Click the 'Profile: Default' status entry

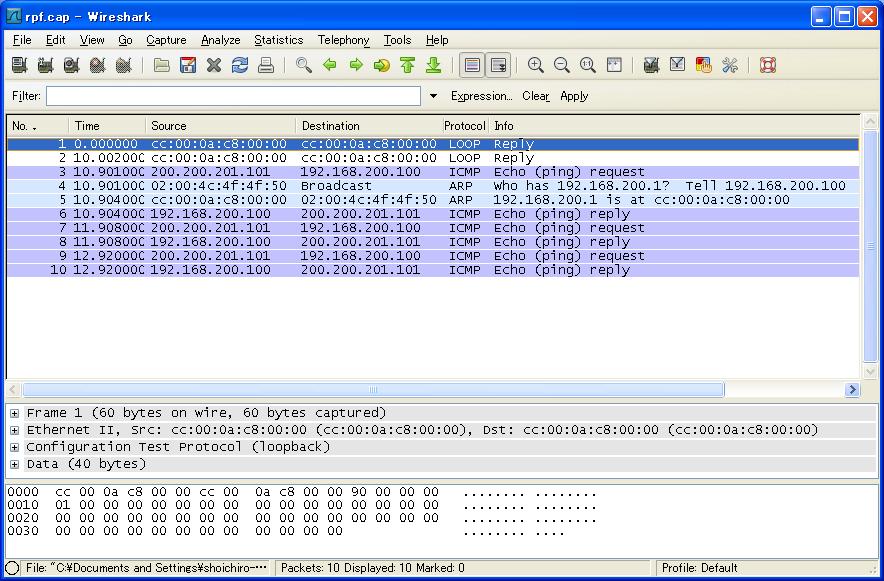click(700, 568)
